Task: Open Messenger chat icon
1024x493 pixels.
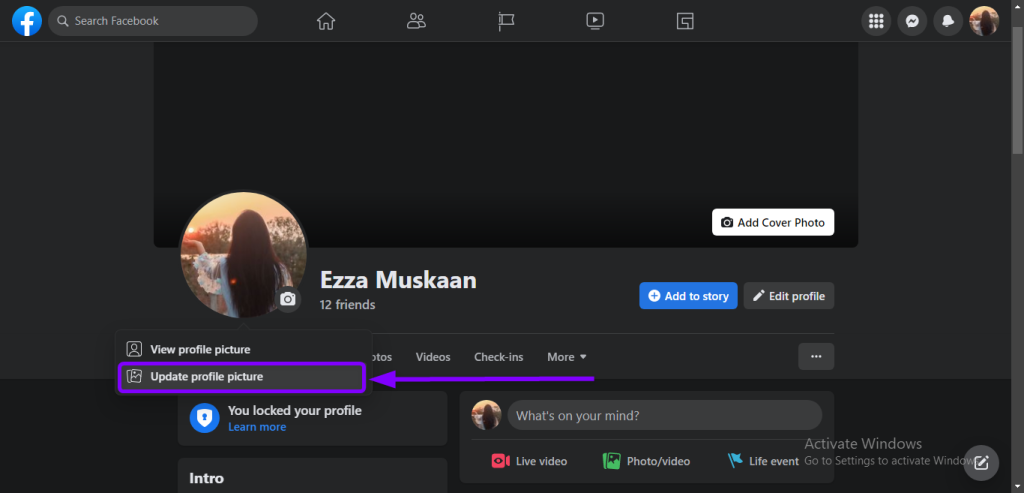Action: (x=912, y=21)
